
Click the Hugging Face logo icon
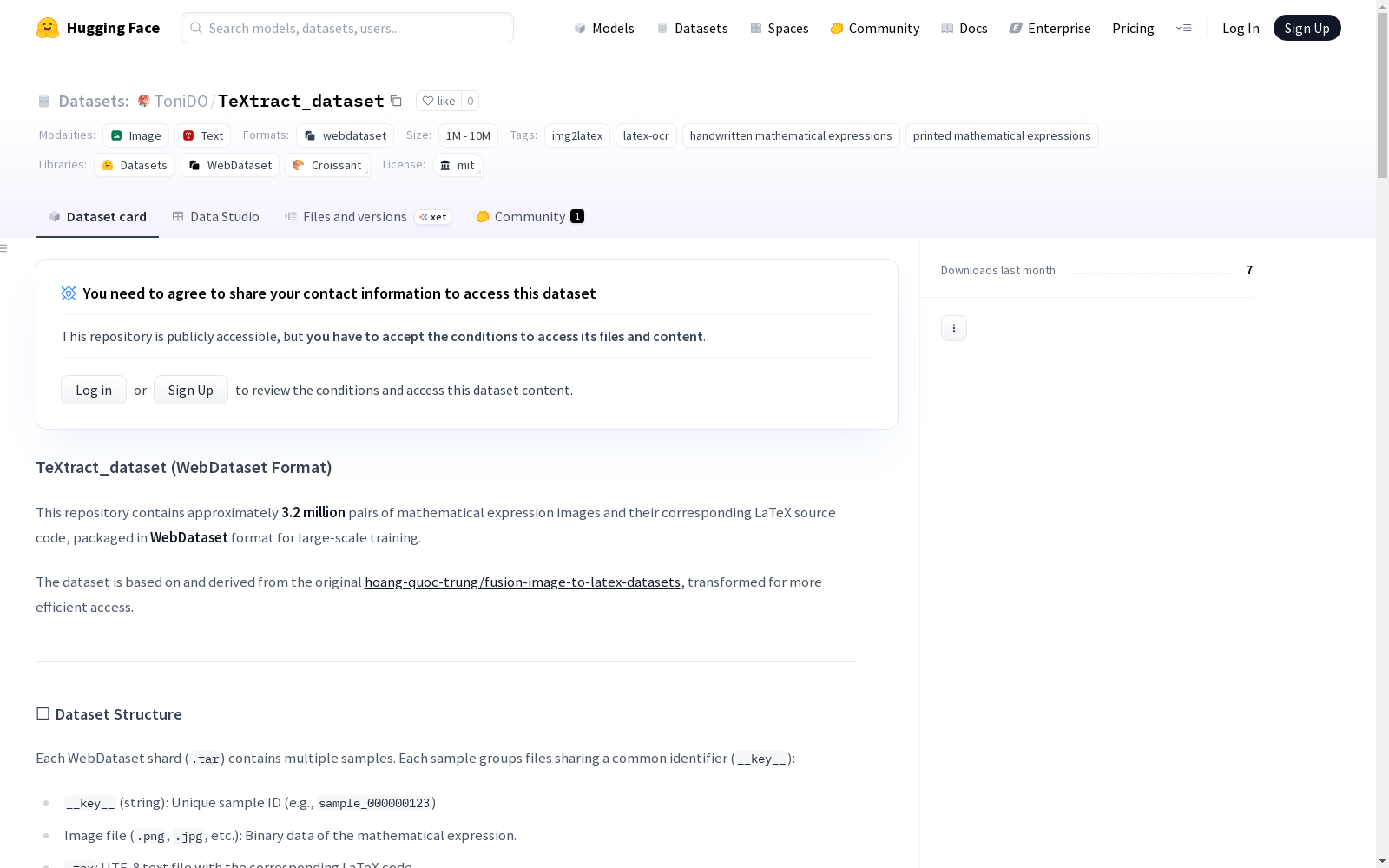(x=48, y=28)
